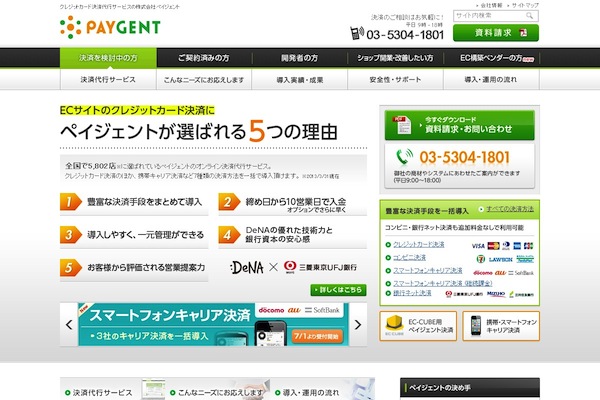Image resolution: width=600 pixels, height=400 pixels.
Task: Open the 開発者の方 tab
Action: click(x=300, y=58)
